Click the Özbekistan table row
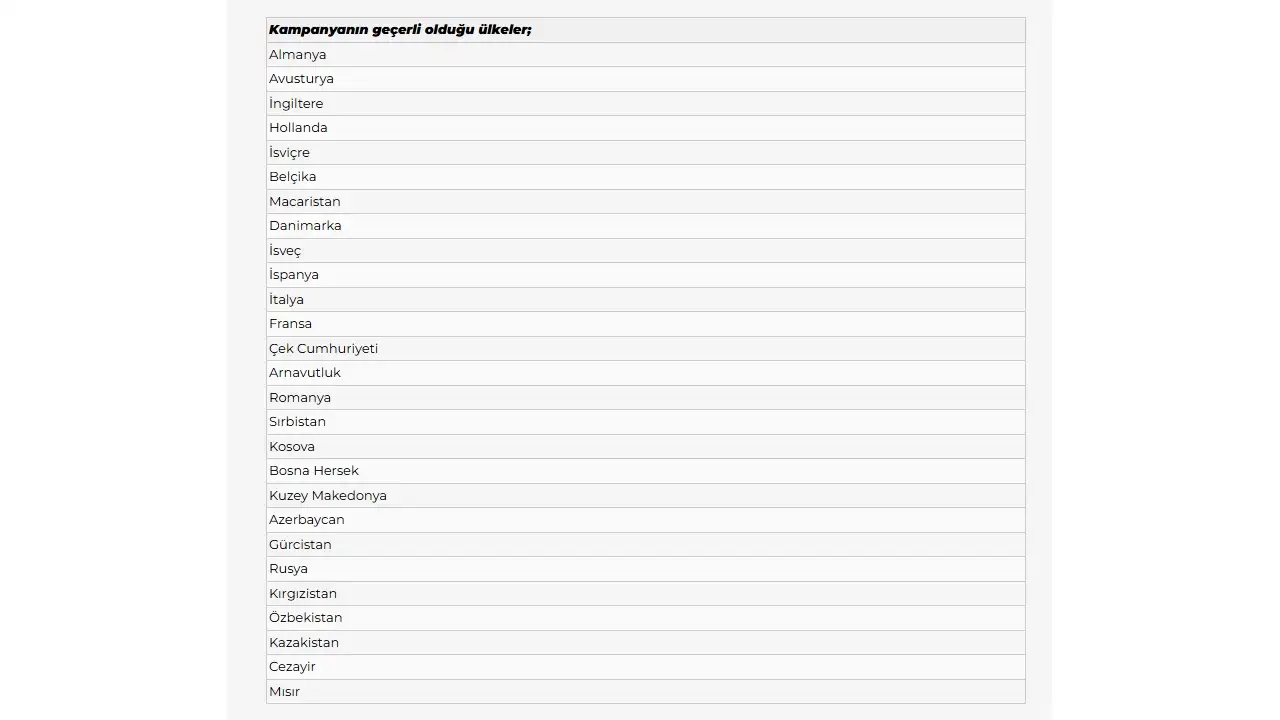Screen dimensions: 1280x720 tap(306, 618)
